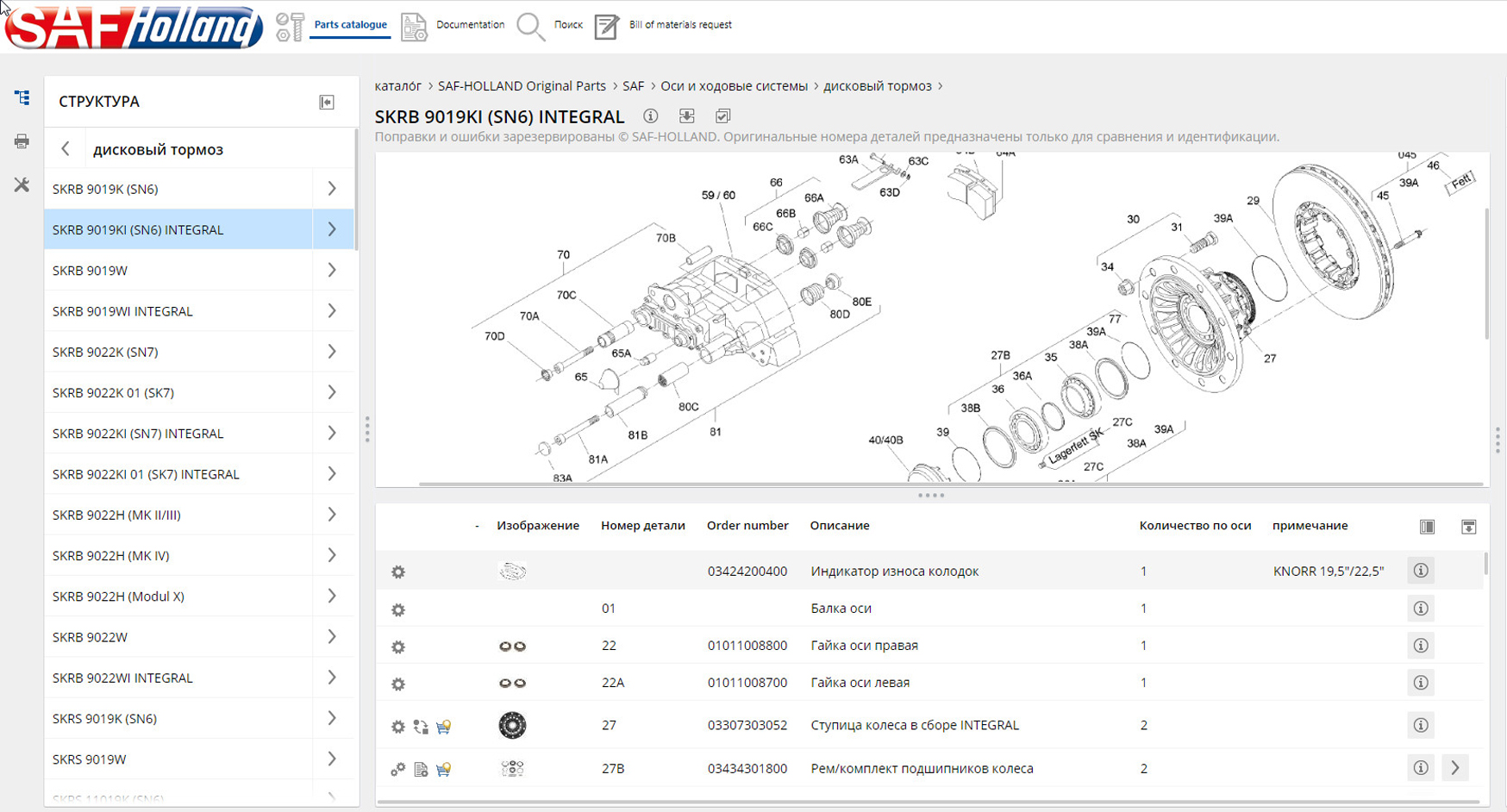The width and height of the screenshot is (1507, 812).
Task: Expand SKRB 9022K (SN7) chevron
Action: click(x=332, y=352)
